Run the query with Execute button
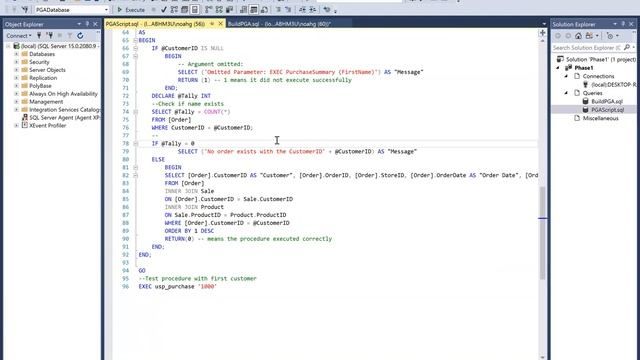The image size is (640, 360). [x=131, y=9]
